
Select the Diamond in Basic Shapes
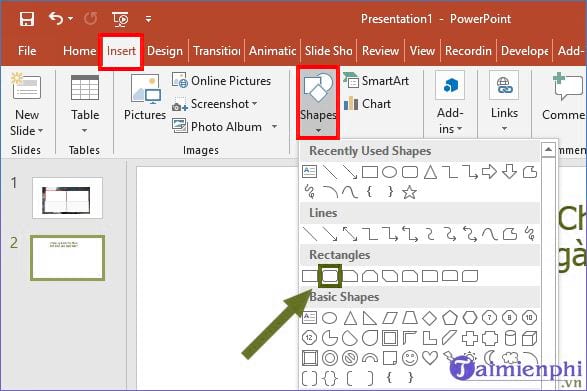(x=429, y=318)
